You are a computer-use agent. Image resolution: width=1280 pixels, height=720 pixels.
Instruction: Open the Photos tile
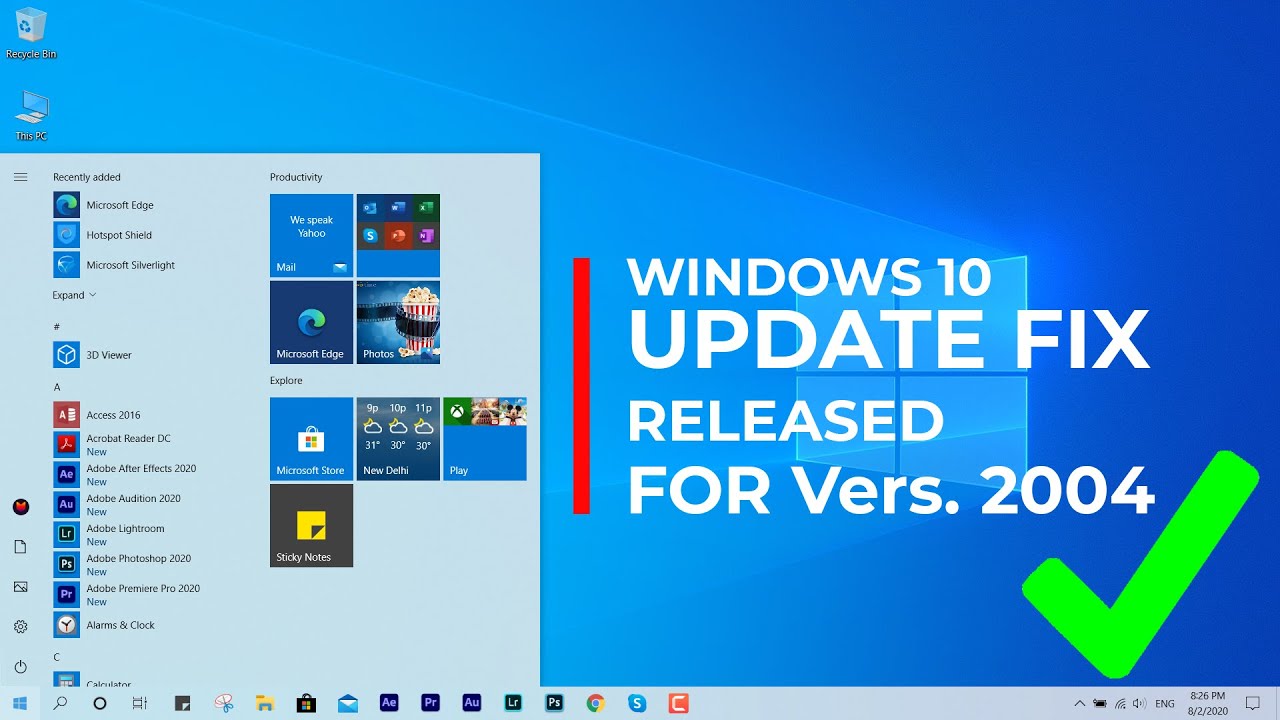coord(398,322)
